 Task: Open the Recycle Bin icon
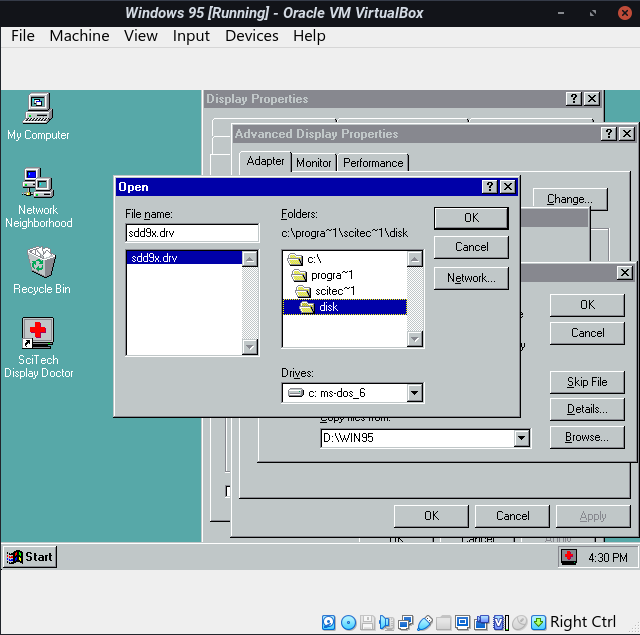pyautogui.click(x=41, y=262)
